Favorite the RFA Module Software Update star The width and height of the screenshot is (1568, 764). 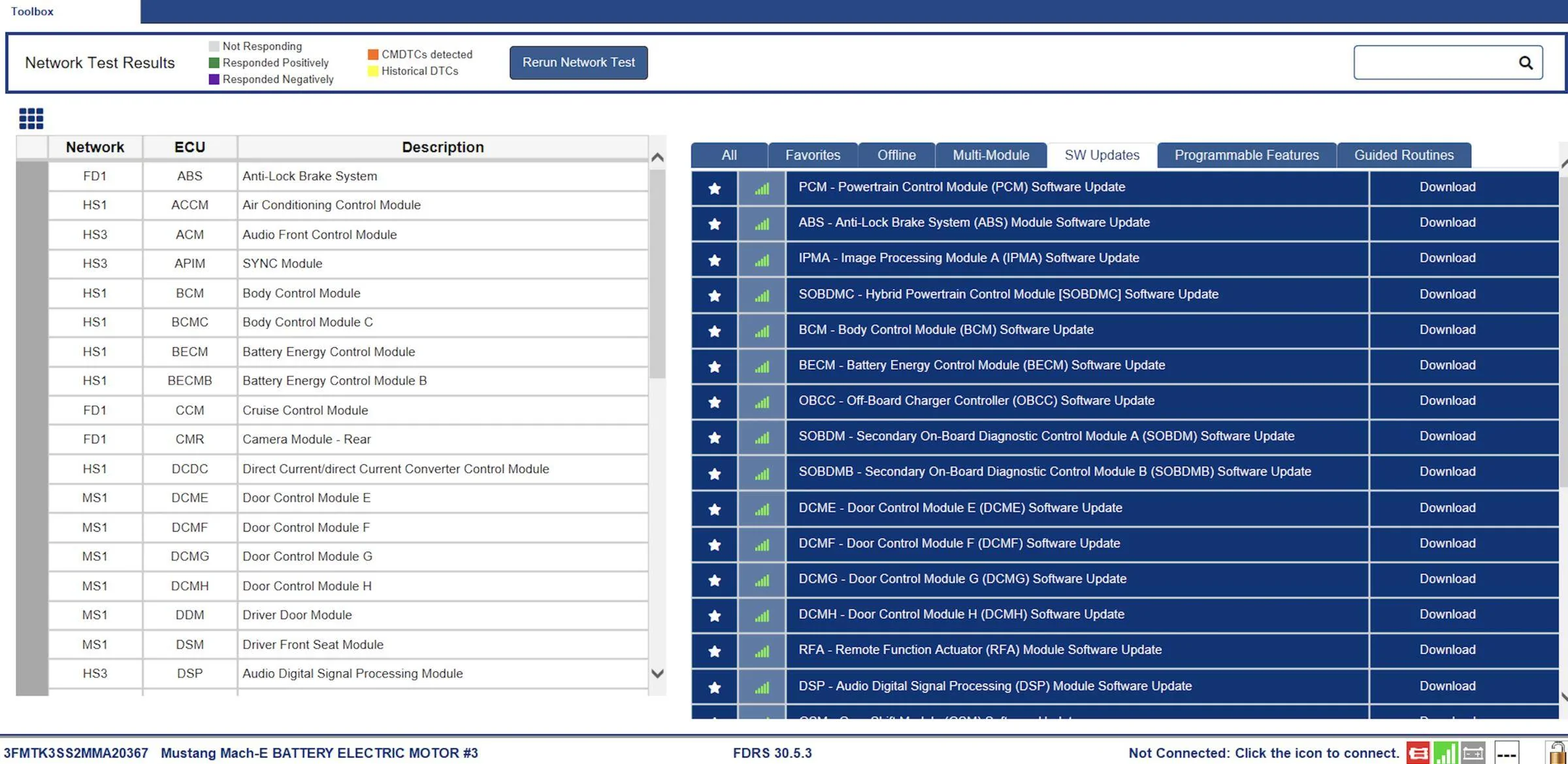[x=715, y=652]
